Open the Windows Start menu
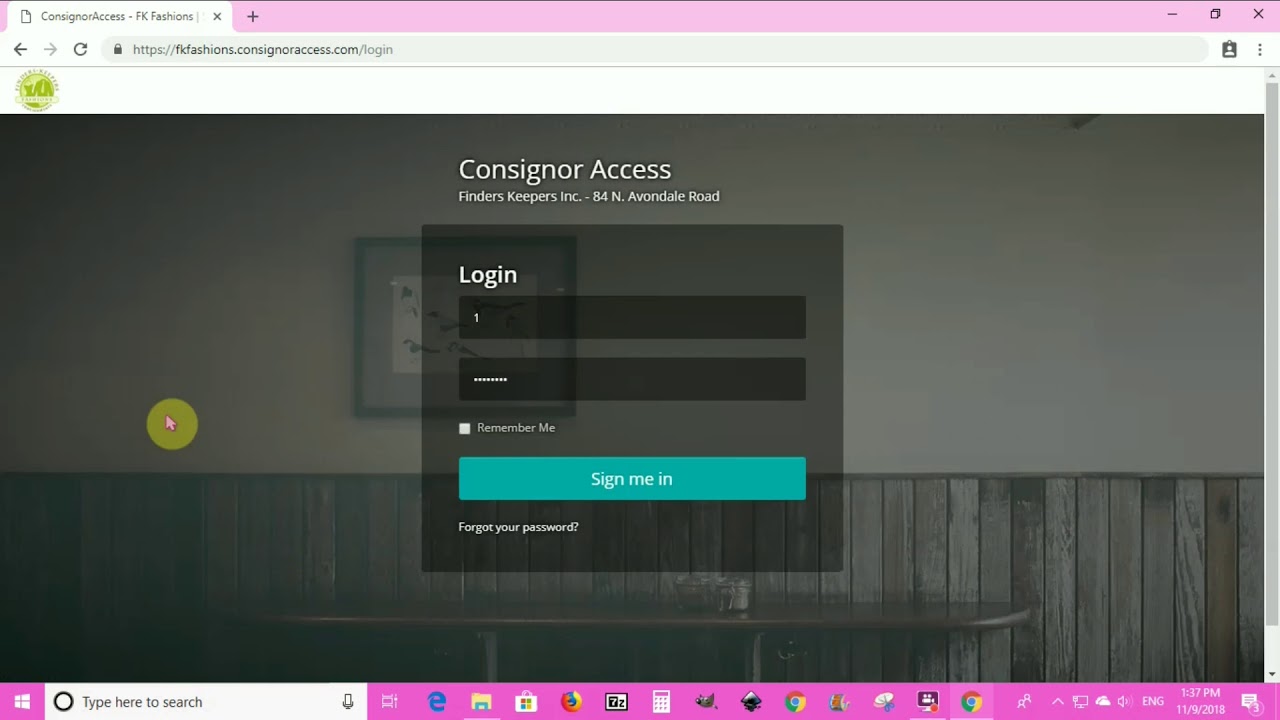 (x=22, y=702)
